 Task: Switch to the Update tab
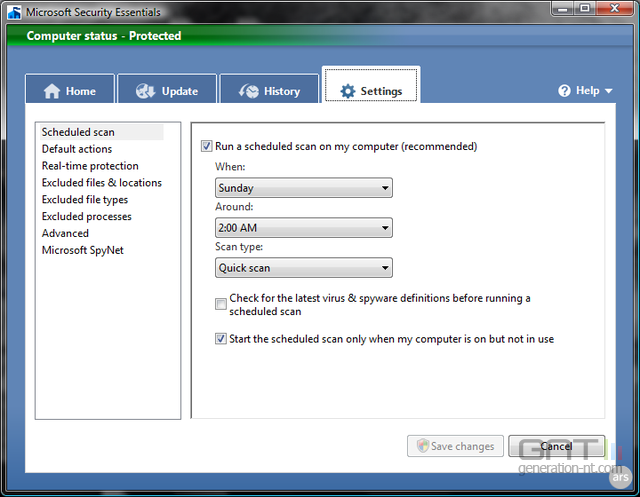(x=167, y=89)
